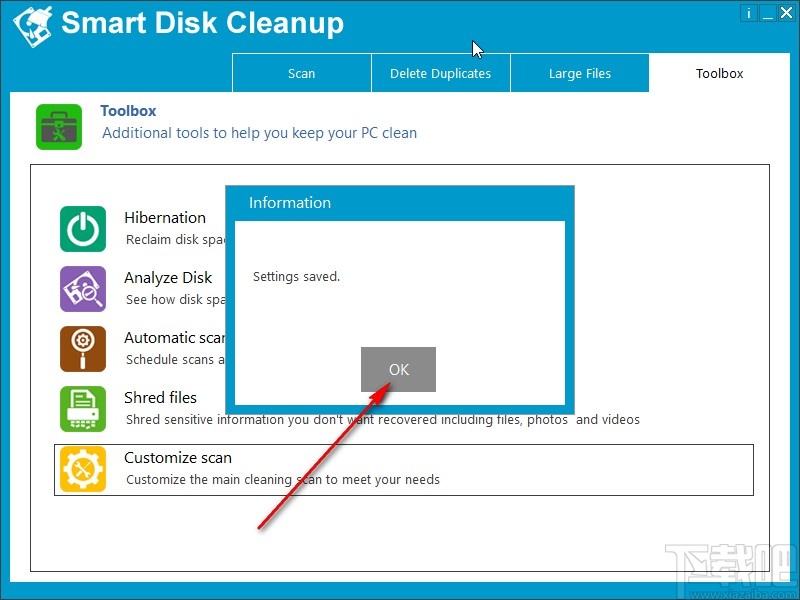This screenshot has height=600, width=800.
Task: Select the Hibernation tool label
Action: point(165,218)
